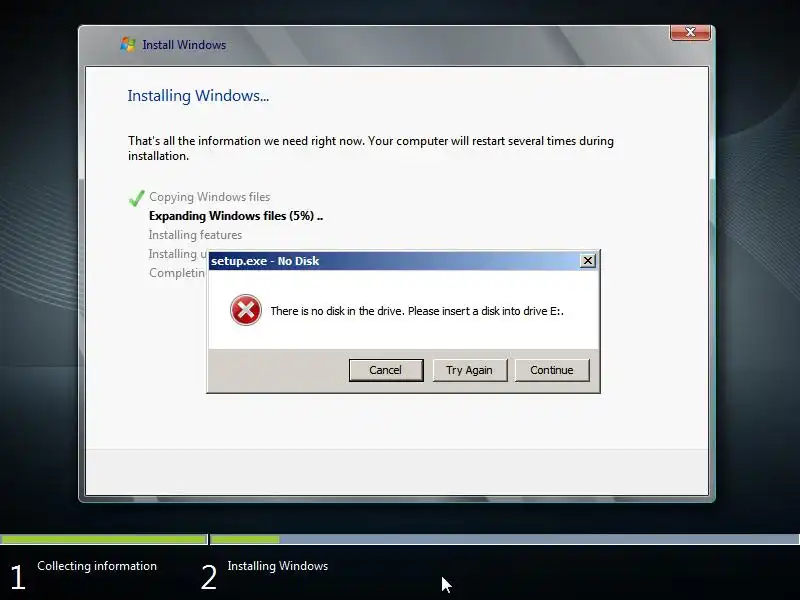Click 'Expanding Windows files (5%)' step text

[236, 216]
